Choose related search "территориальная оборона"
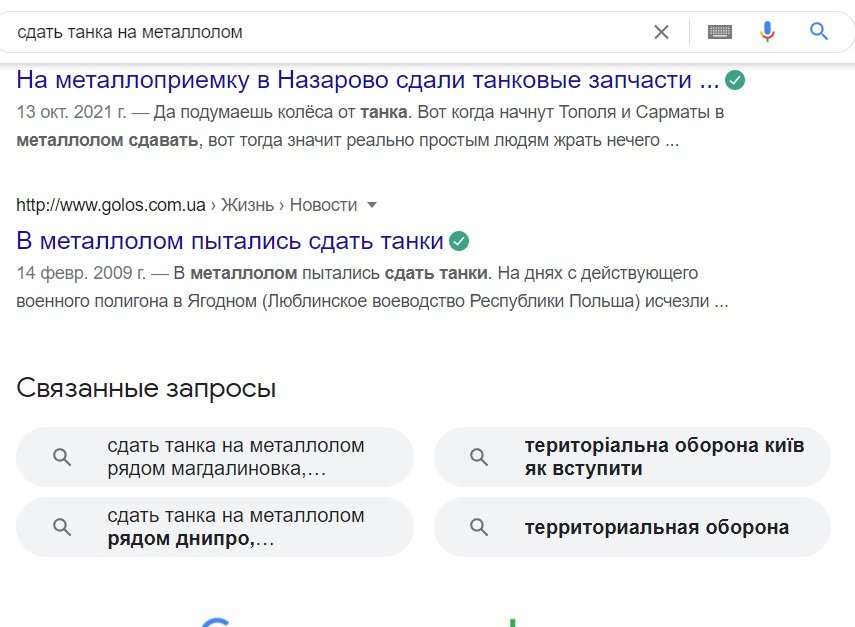This screenshot has width=855, height=627. (657, 527)
